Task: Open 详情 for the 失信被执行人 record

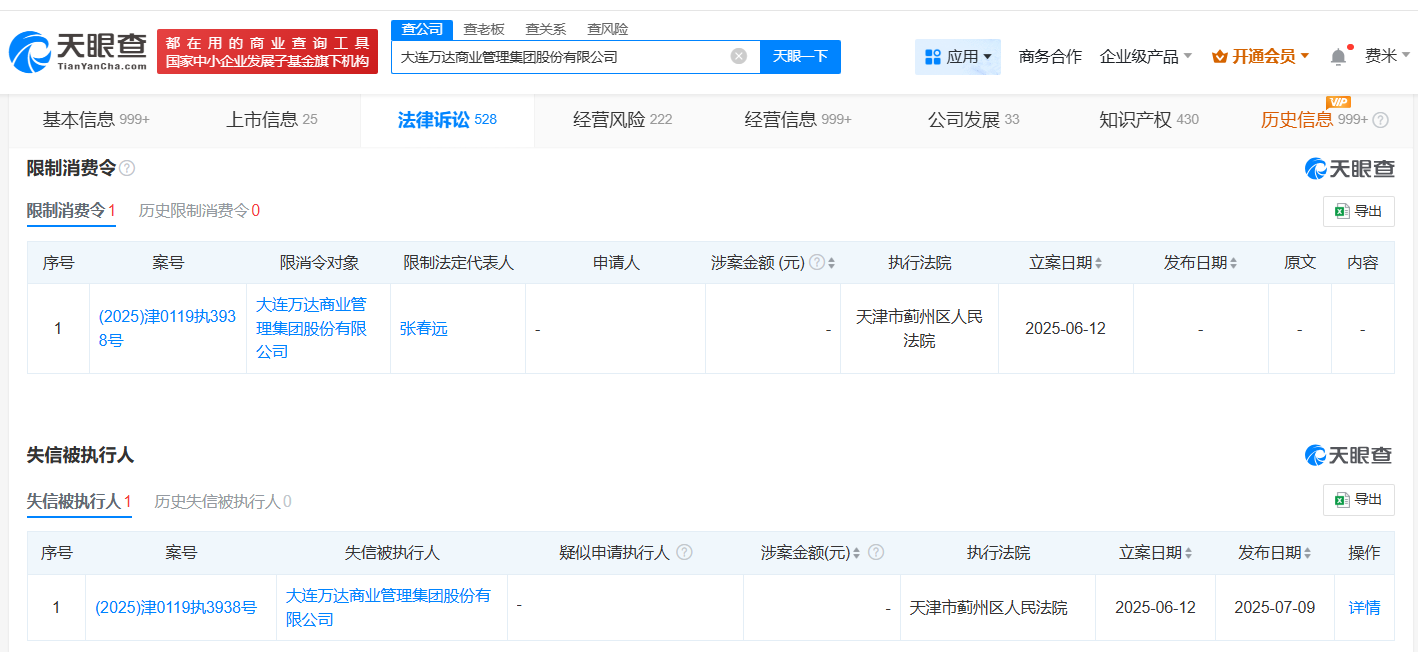Action: (1364, 607)
